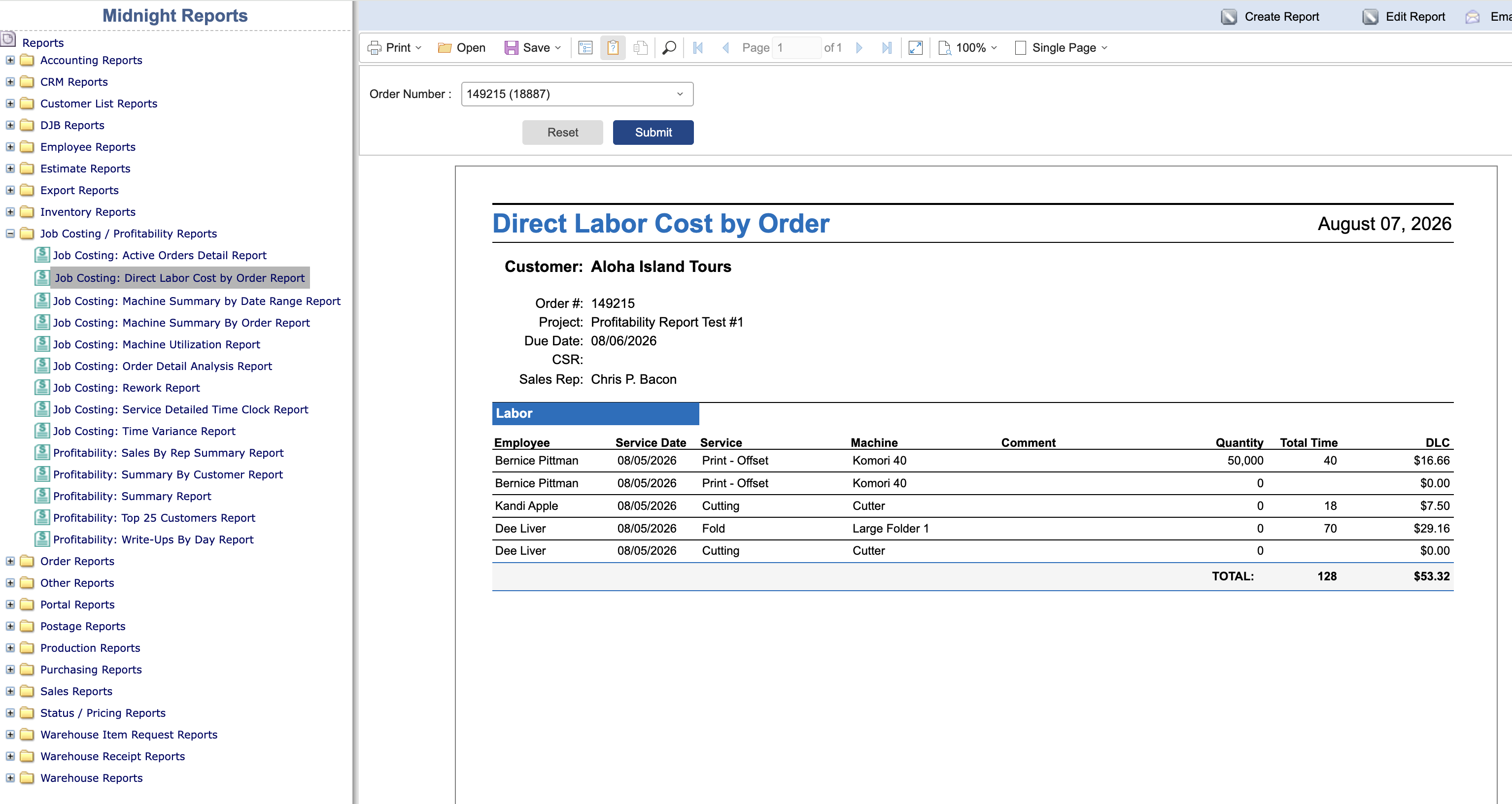
Task: Click the Top 25 Customers Report icon
Action: point(42,518)
